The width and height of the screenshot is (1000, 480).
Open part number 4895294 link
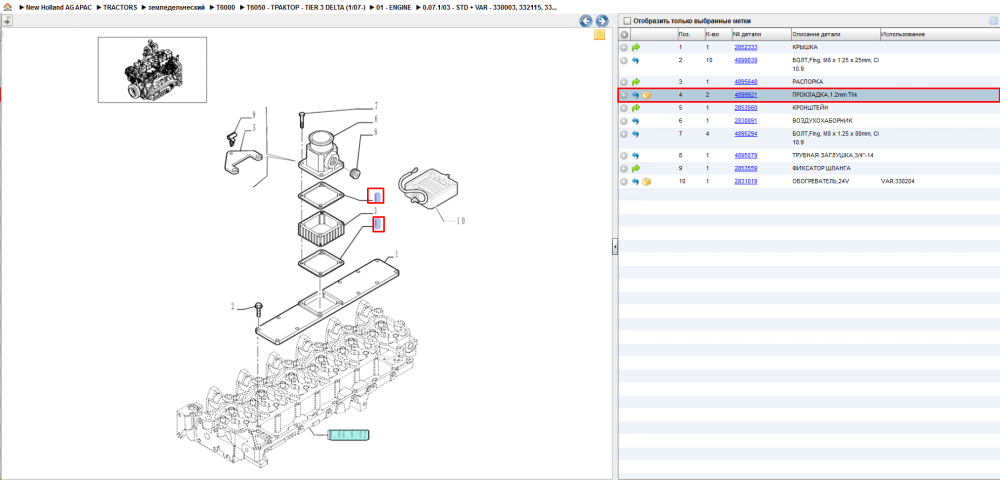pos(746,135)
